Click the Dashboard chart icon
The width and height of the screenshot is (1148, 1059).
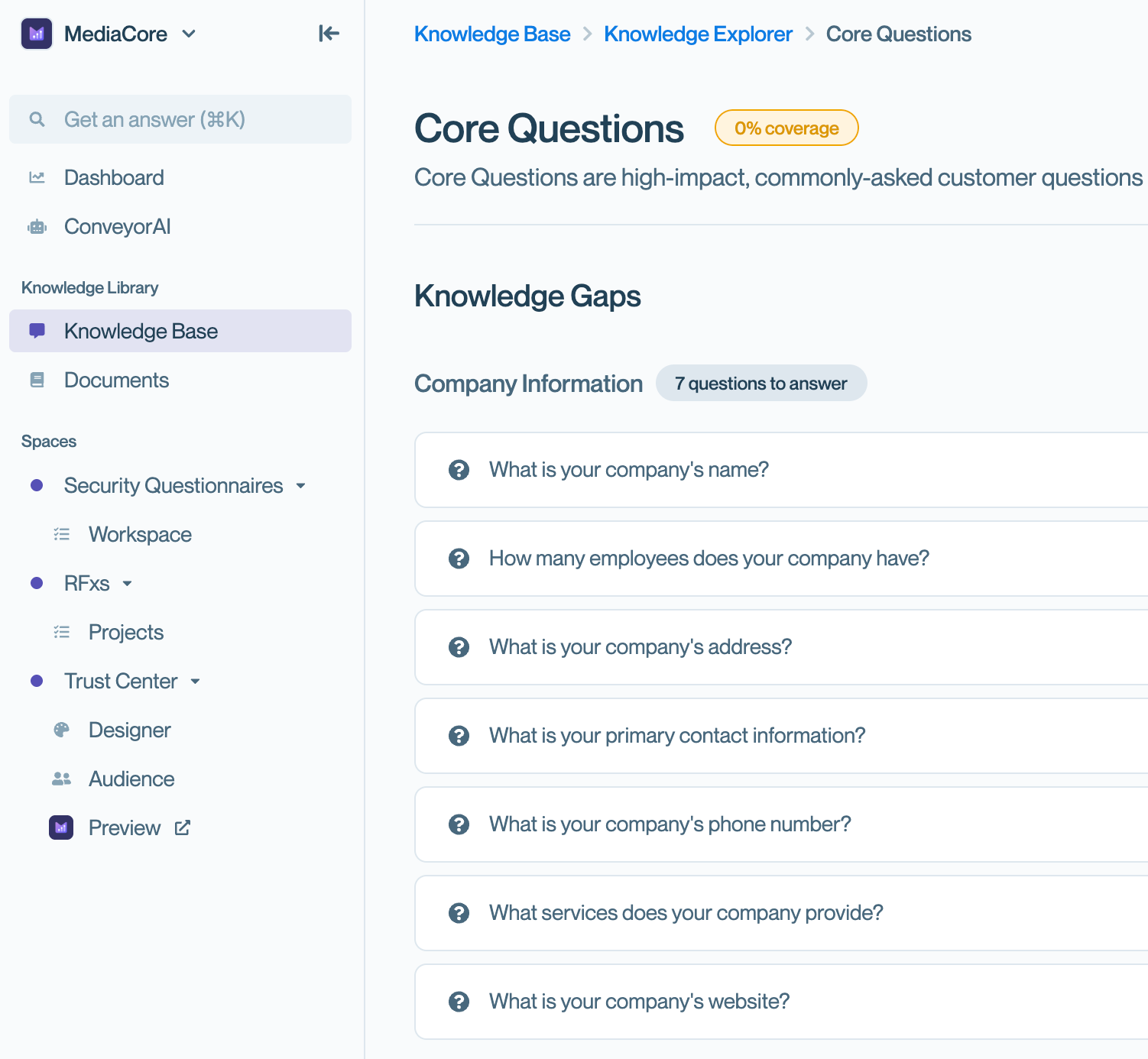pos(37,178)
